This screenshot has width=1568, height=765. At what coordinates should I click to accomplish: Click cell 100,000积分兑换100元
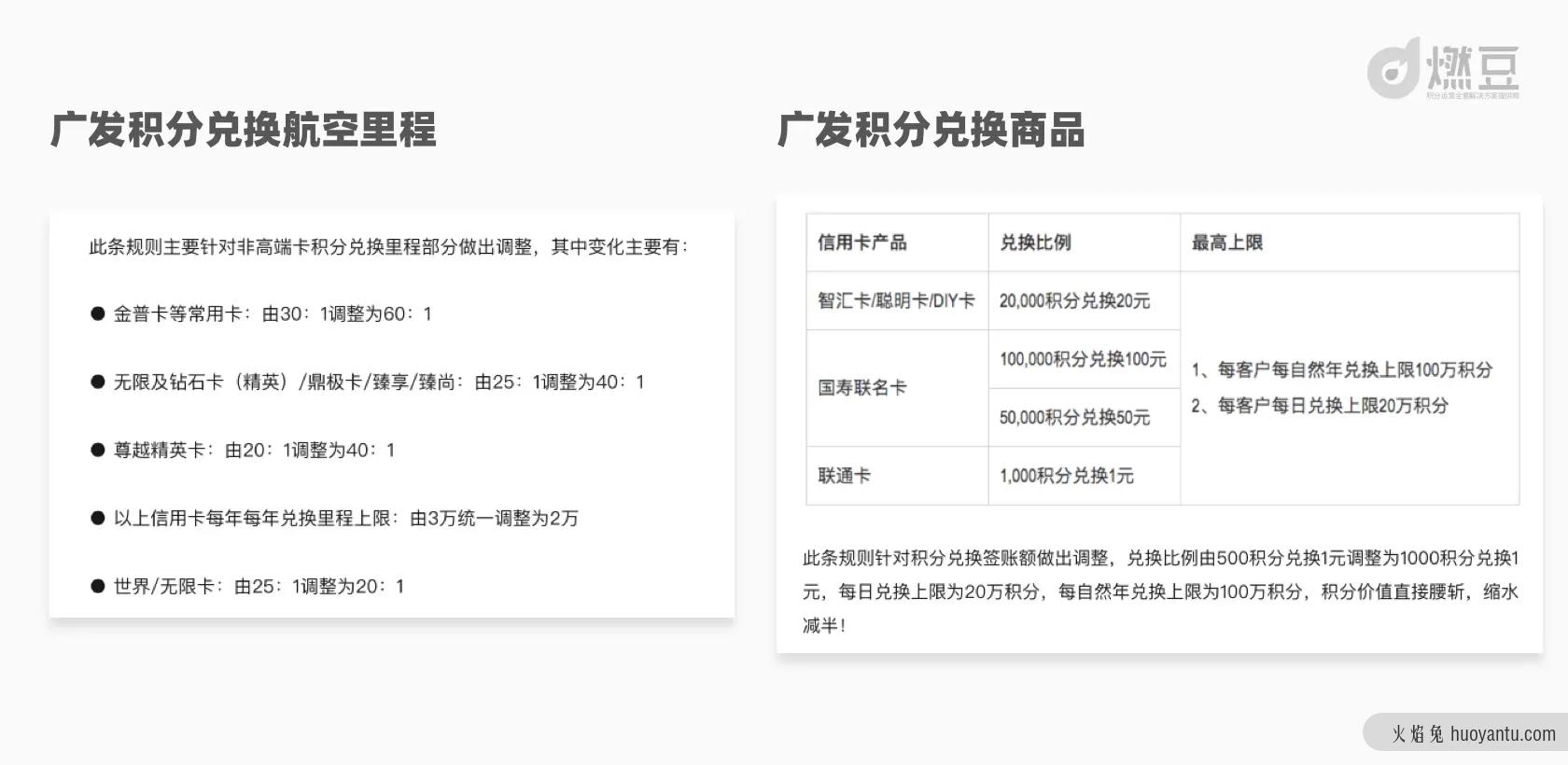coord(1083,359)
